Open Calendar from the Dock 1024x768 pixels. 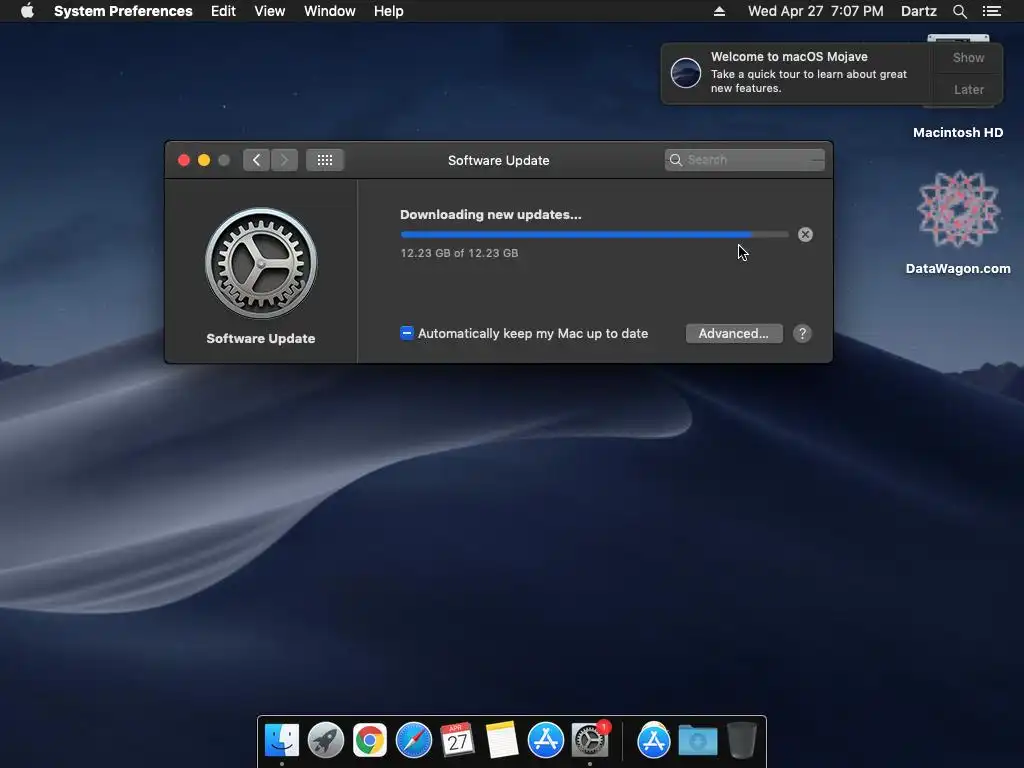pos(457,740)
